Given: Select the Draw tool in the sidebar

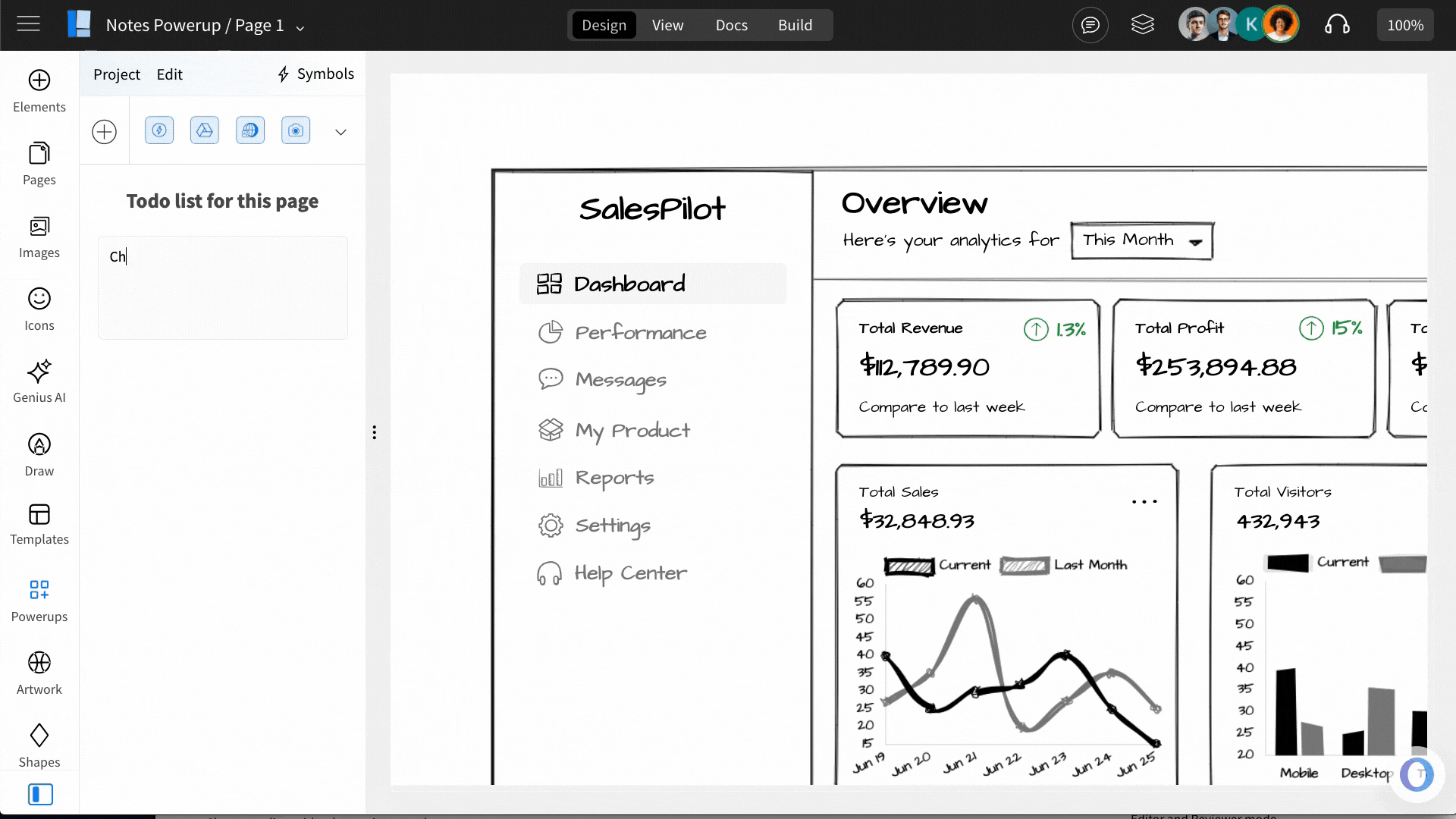Looking at the screenshot, I should pyautogui.click(x=39, y=453).
